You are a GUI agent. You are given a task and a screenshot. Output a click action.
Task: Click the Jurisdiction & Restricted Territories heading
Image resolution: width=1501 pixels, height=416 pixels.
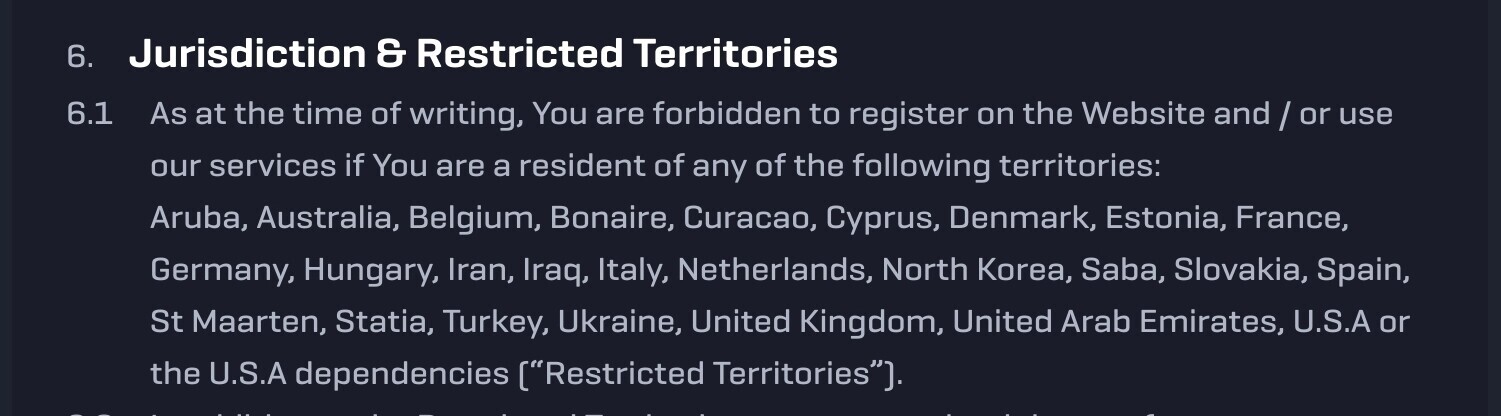(x=483, y=54)
